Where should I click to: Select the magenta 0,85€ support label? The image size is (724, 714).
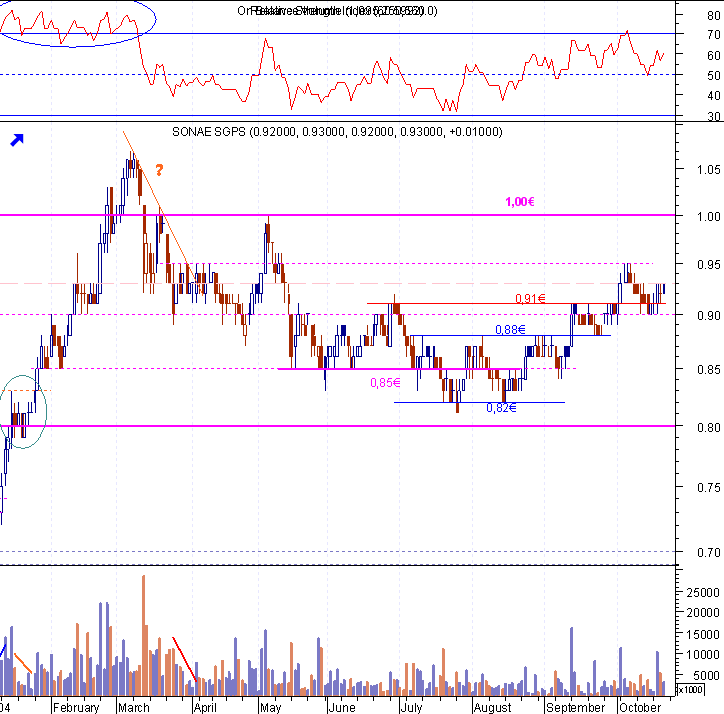pos(385,383)
